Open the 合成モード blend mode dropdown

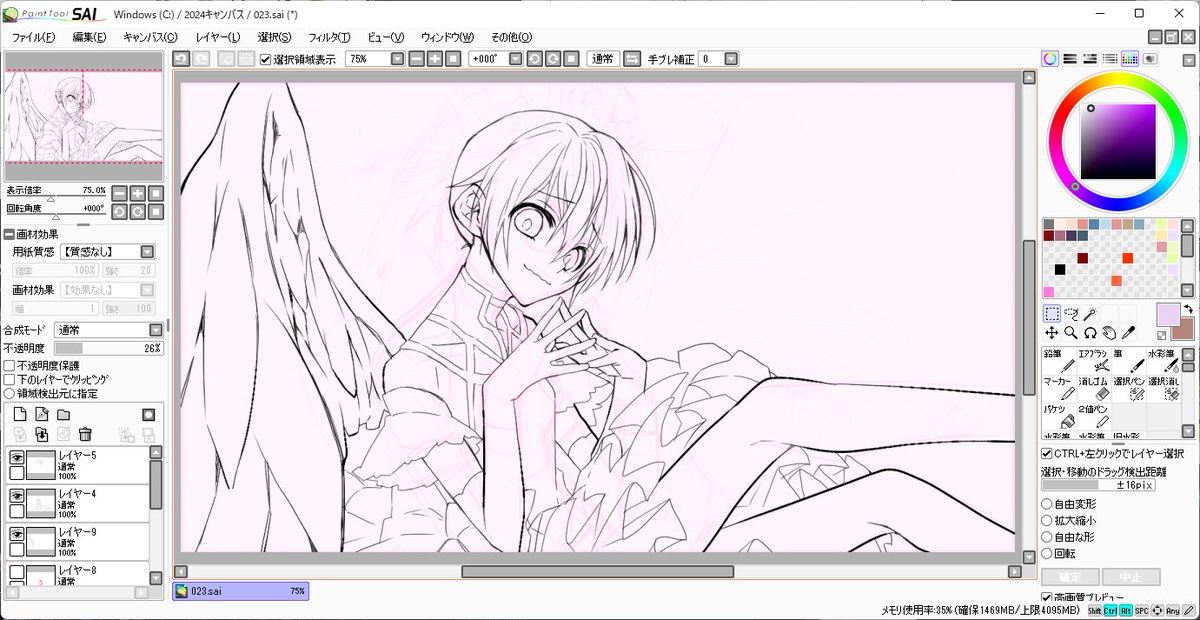155,330
